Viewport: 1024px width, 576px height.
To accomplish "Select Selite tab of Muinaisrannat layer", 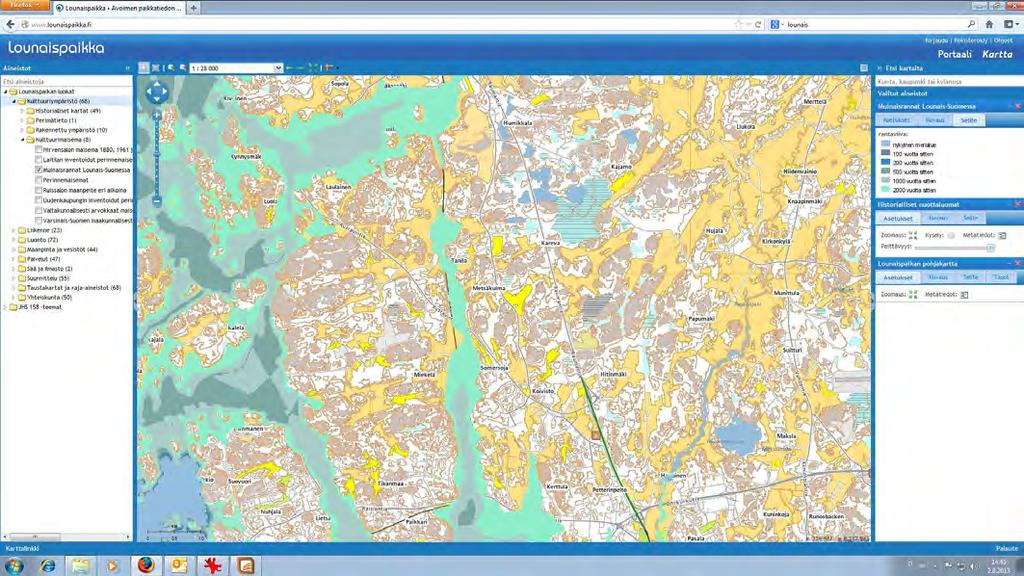I will pyautogui.click(x=969, y=120).
